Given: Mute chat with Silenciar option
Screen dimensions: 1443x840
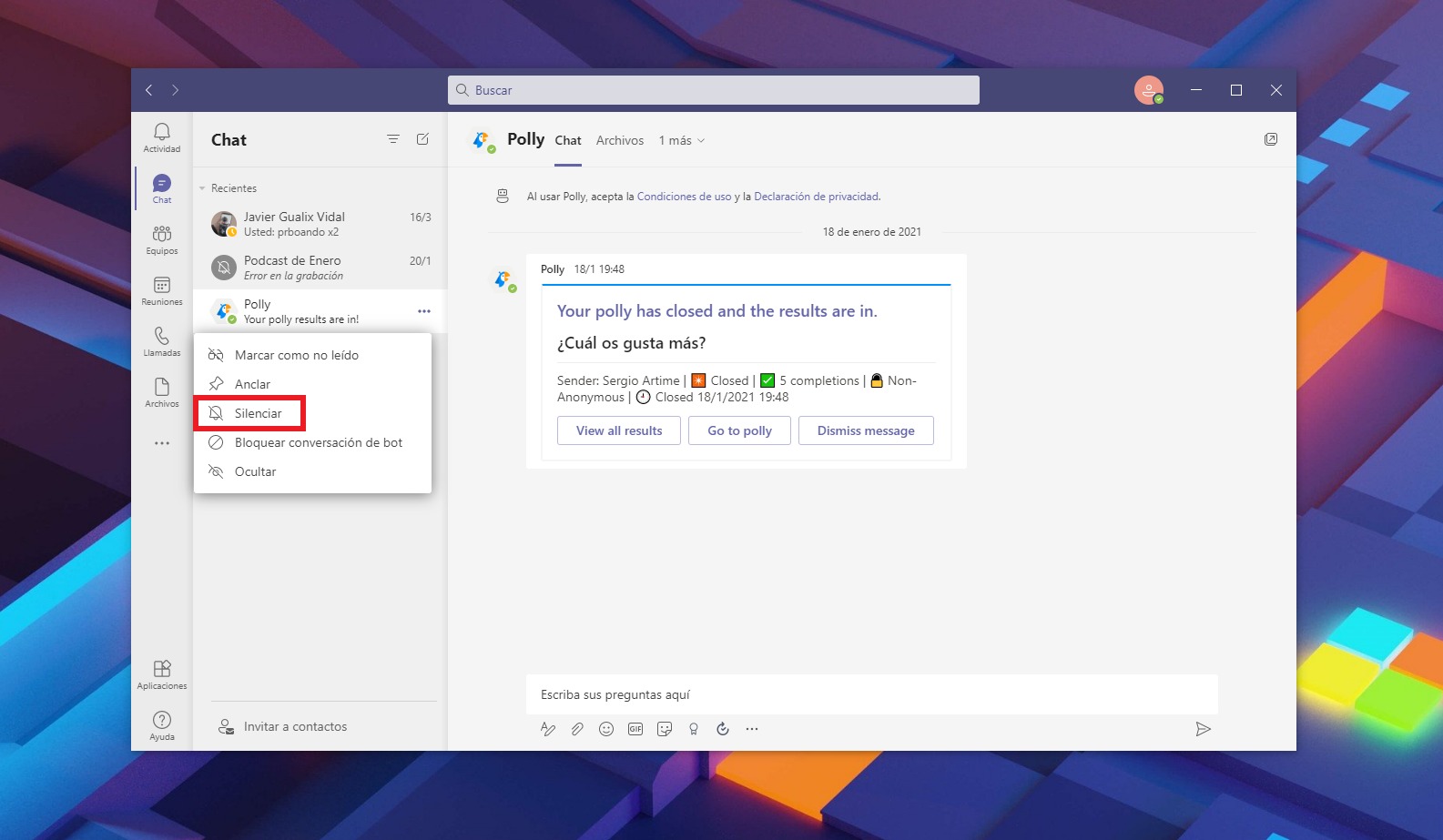Looking at the screenshot, I should pyautogui.click(x=312, y=413).
